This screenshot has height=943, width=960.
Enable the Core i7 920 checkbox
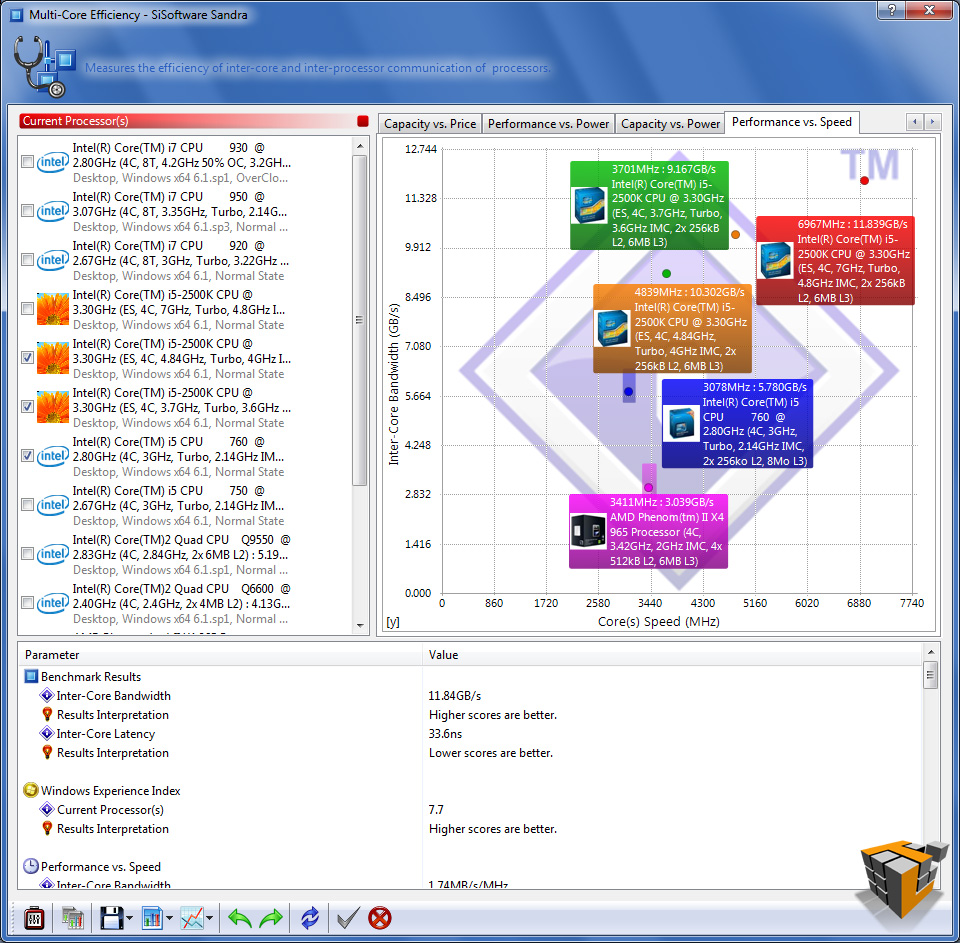[x=27, y=260]
